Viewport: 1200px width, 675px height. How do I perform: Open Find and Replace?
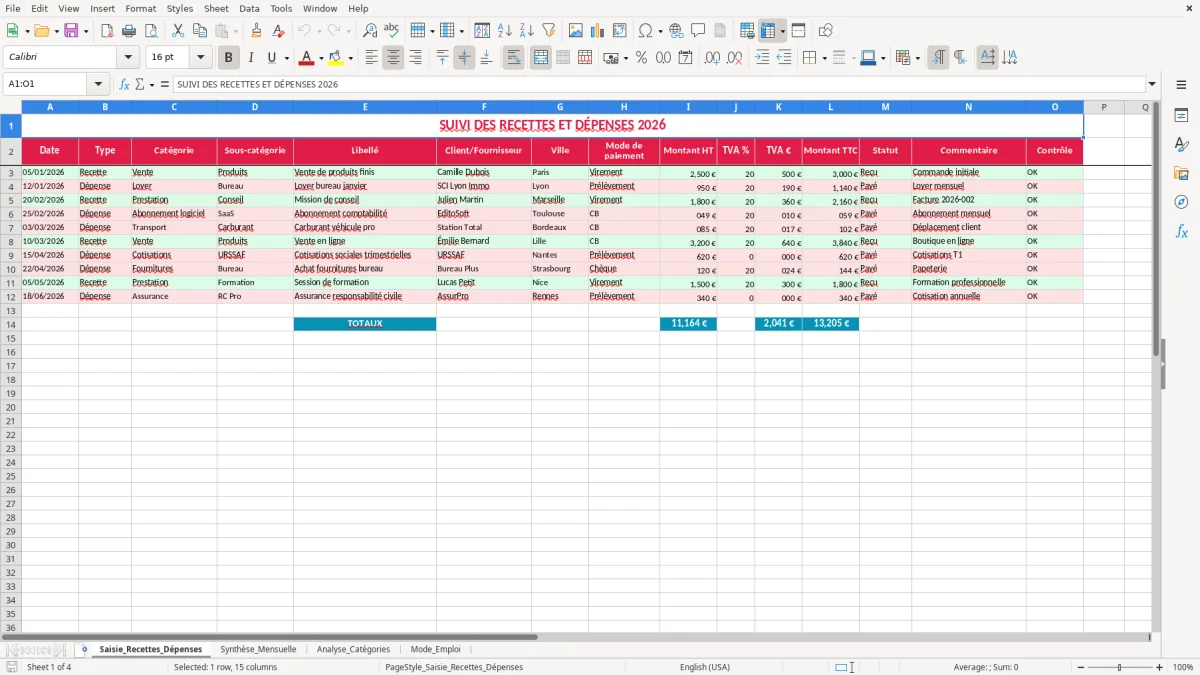(370, 31)
